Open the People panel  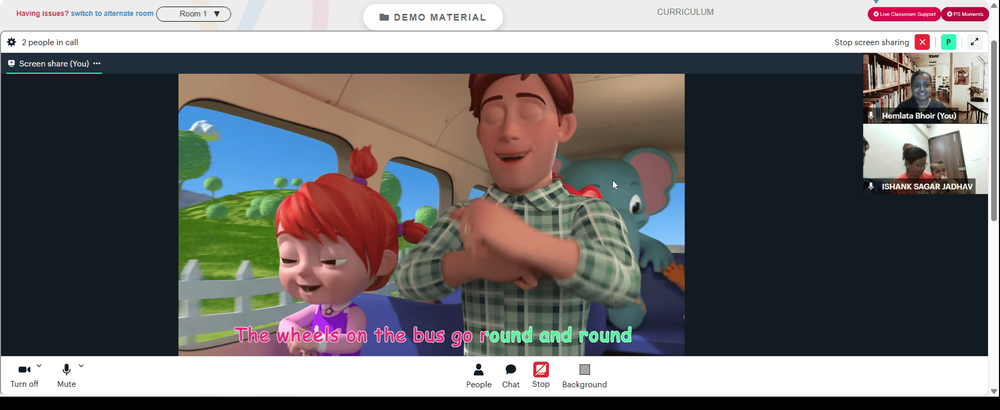[478, 376]
